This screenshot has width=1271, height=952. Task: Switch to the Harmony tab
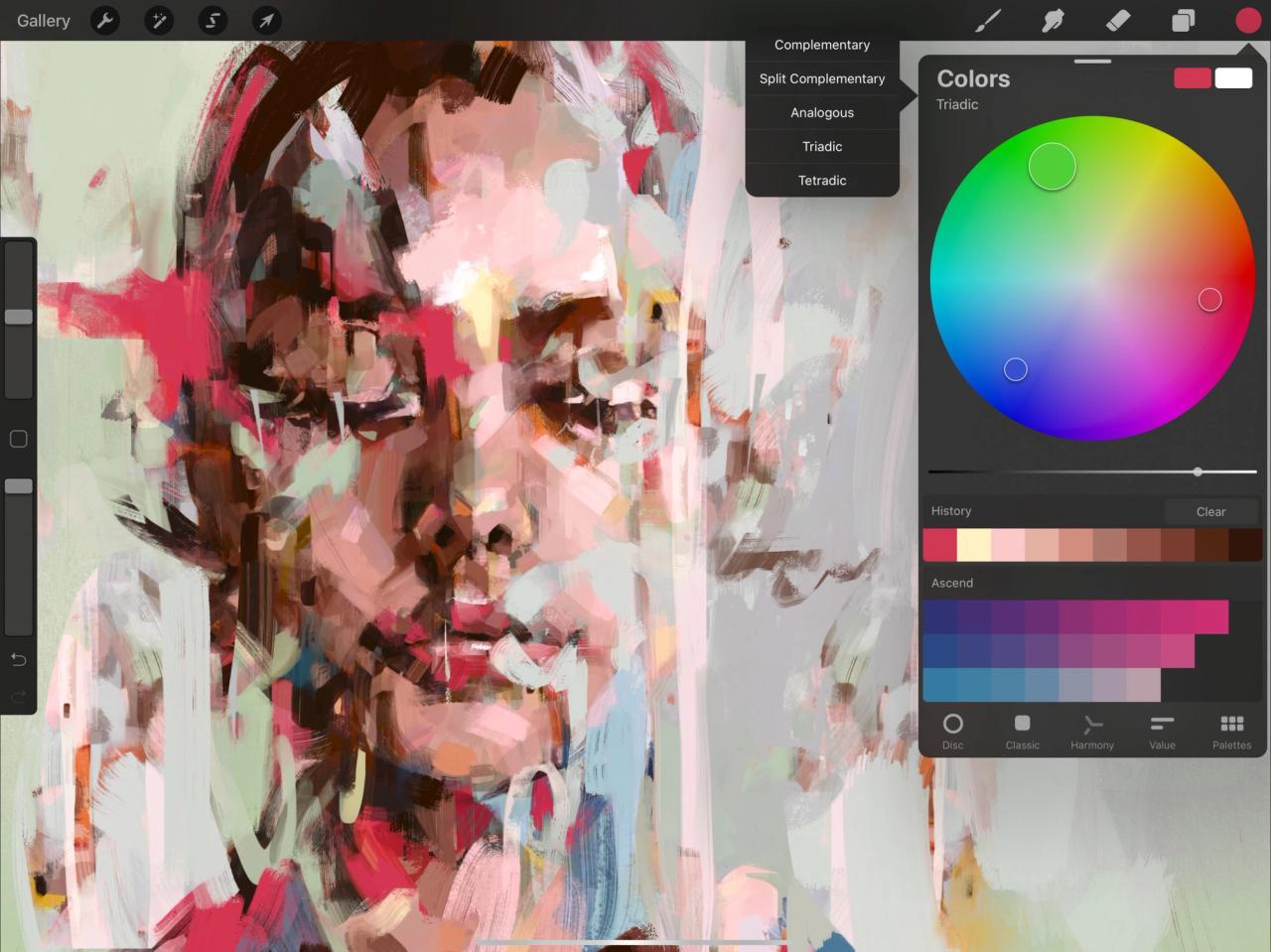point(1092,732)
